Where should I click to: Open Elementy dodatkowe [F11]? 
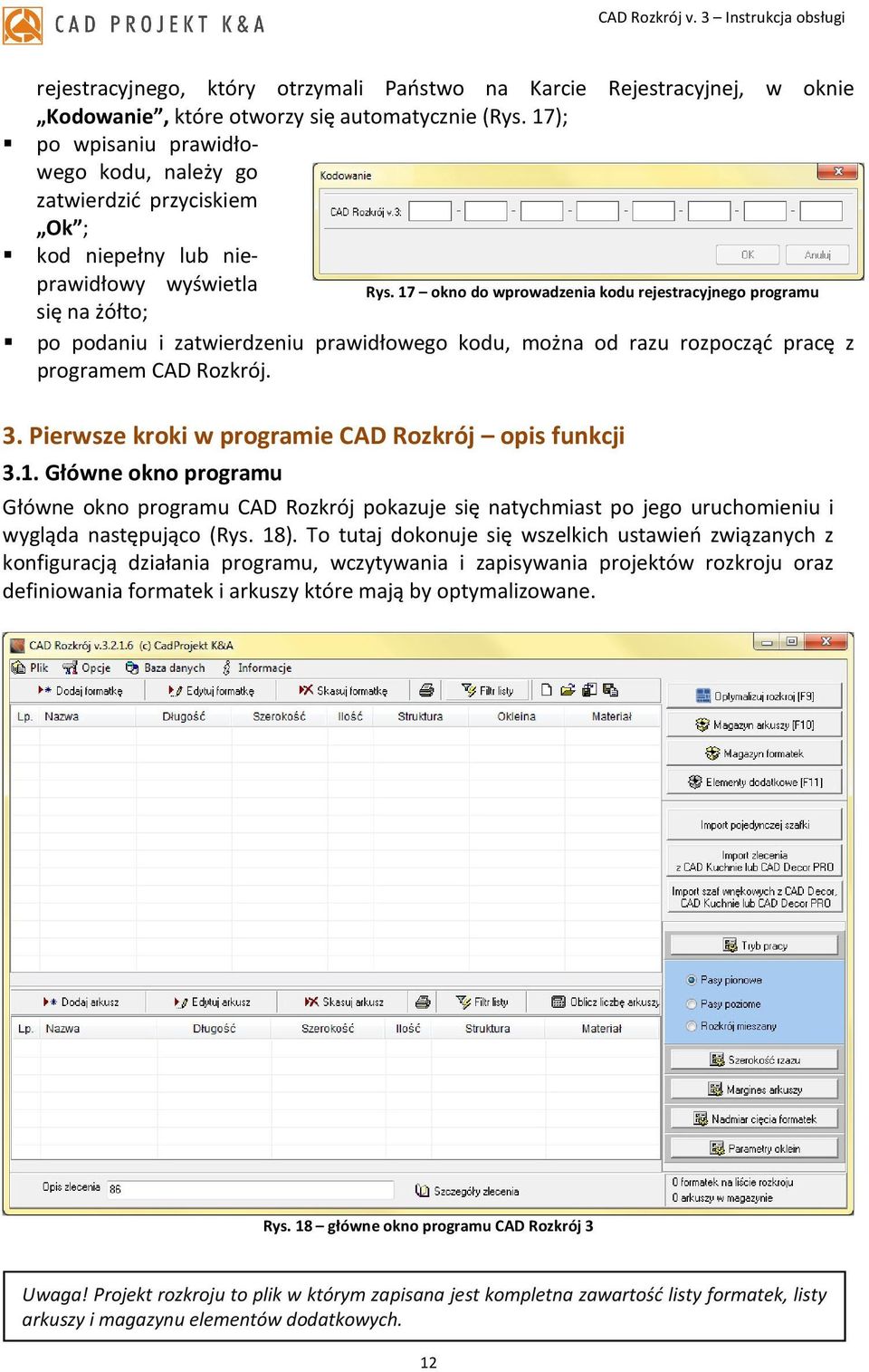tap(755, 782)
